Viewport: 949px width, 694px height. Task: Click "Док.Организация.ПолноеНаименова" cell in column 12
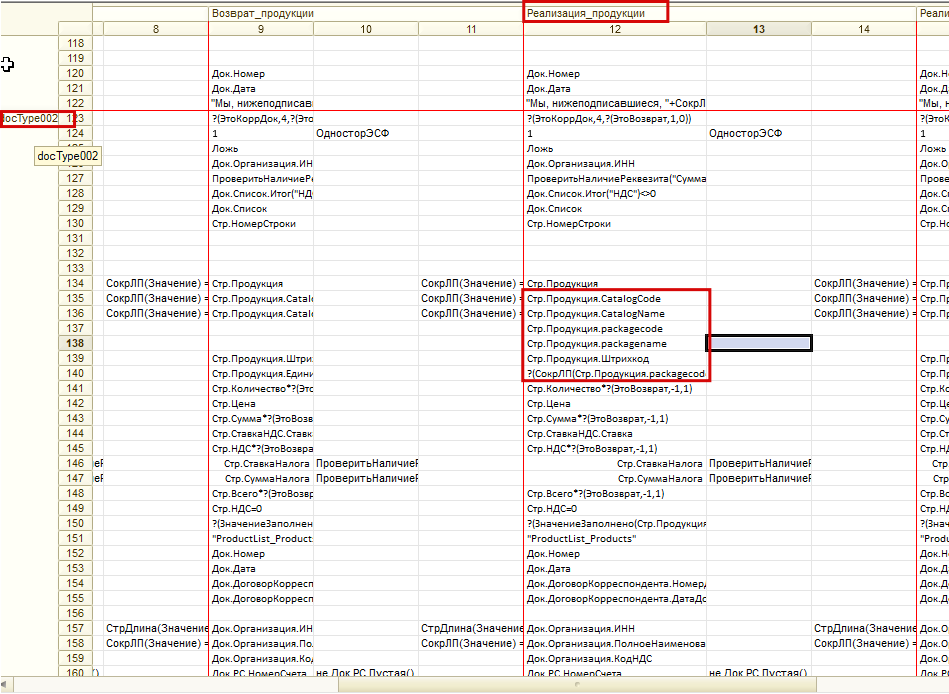click(x=615, y=643)
